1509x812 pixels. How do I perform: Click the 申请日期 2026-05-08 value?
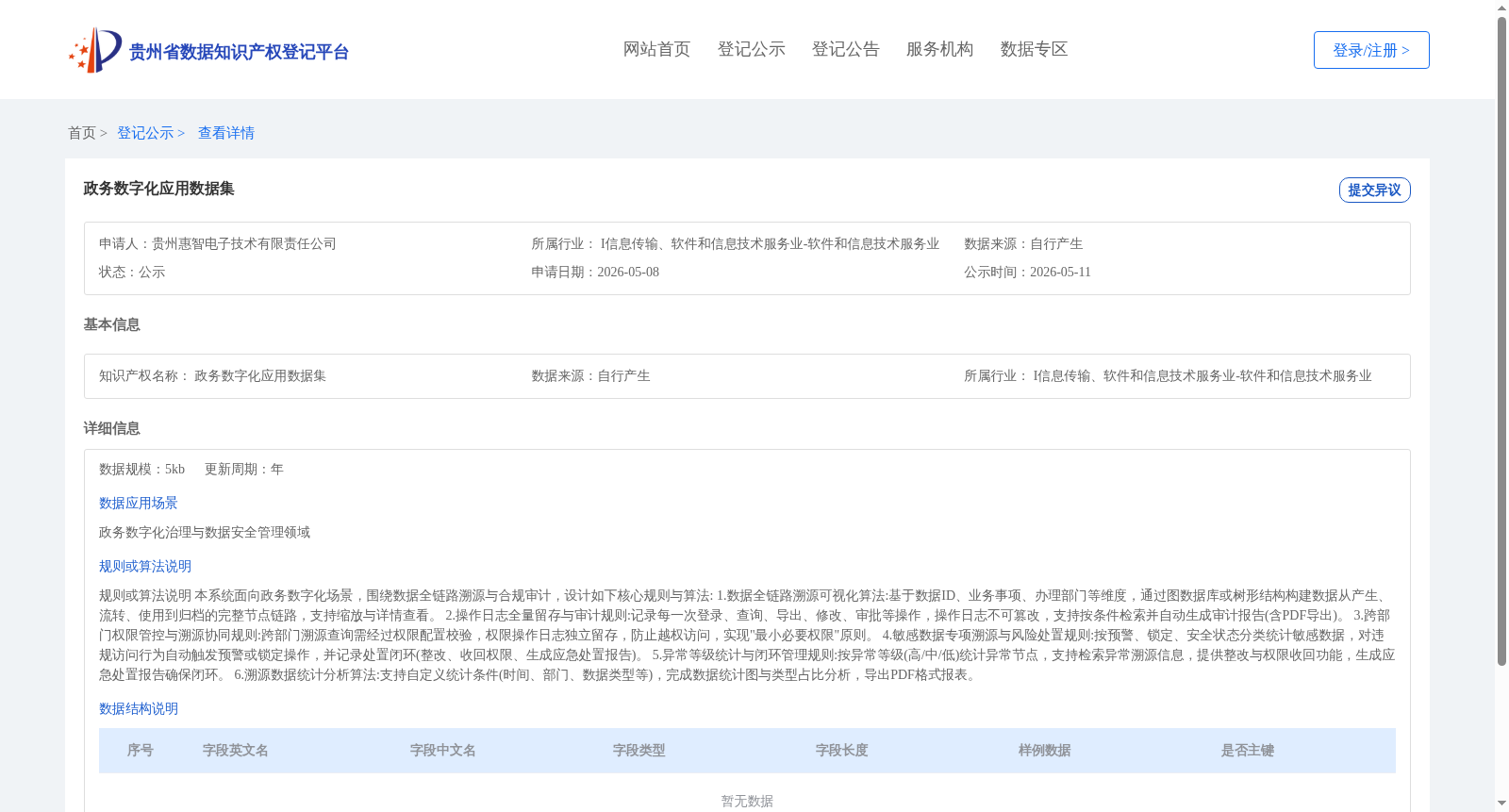(x=628, y=272)
